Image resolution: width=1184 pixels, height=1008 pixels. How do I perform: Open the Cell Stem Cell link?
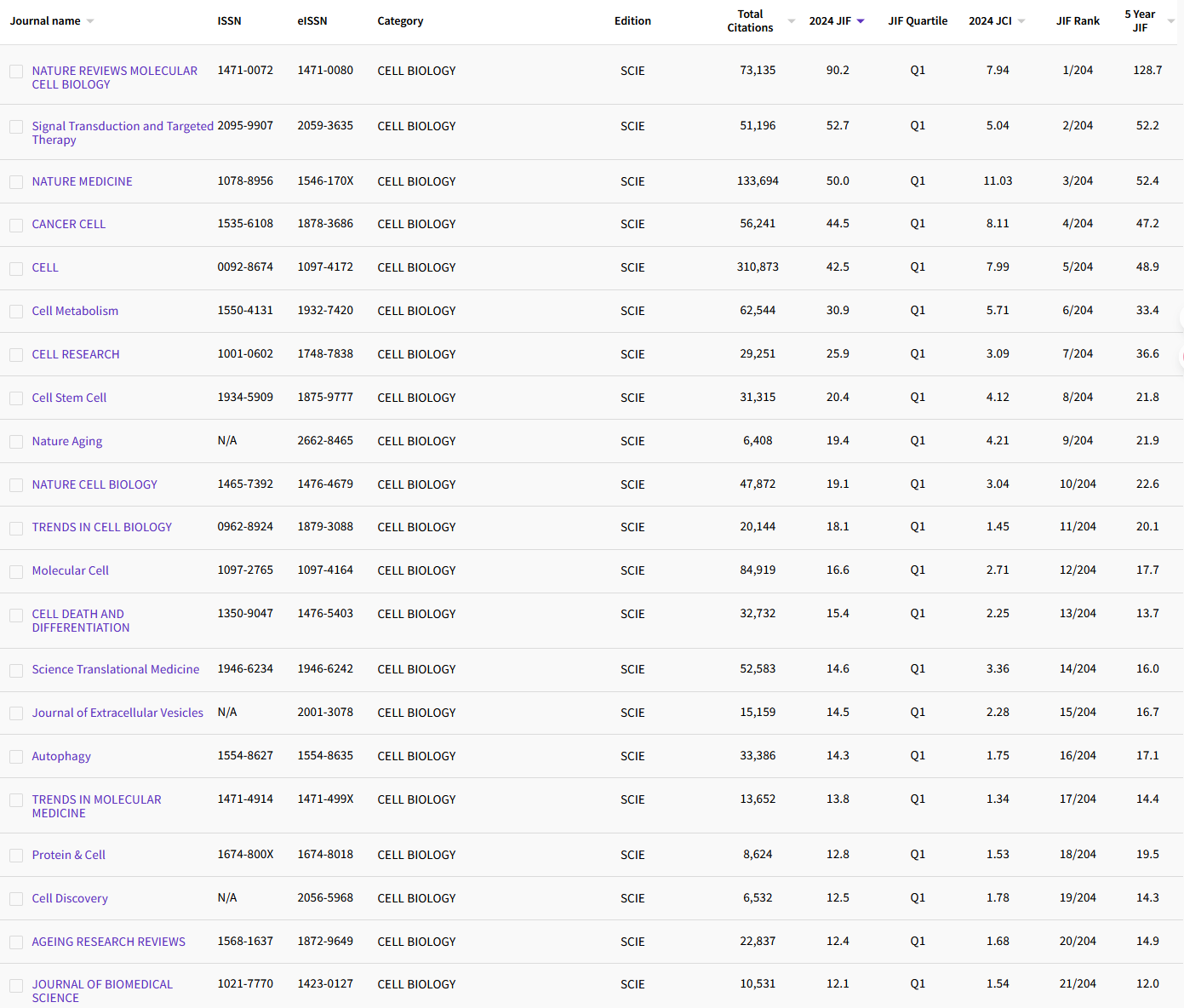click(70, 398)
